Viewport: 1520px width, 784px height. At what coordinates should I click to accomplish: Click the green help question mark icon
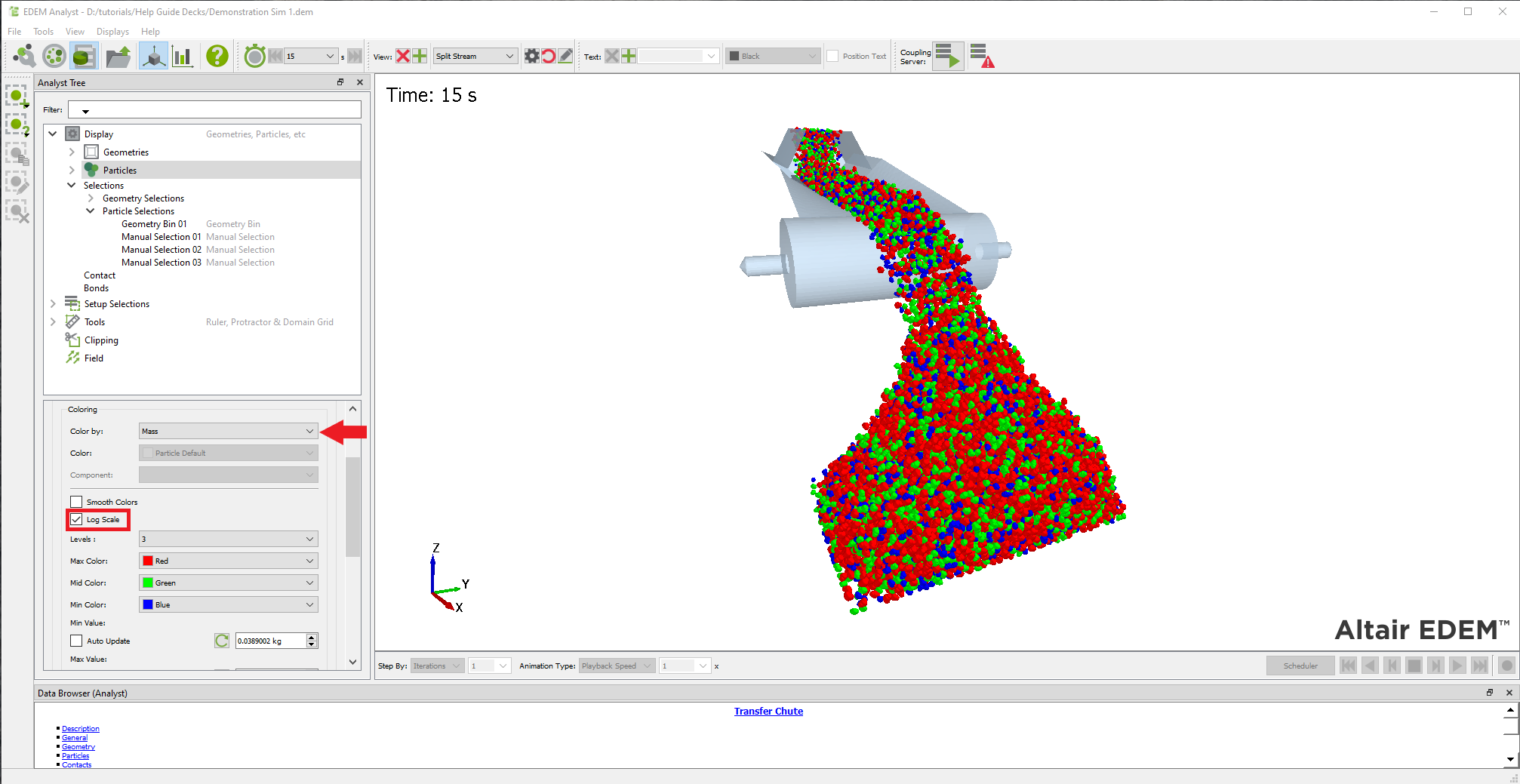[x=217, y=56]
